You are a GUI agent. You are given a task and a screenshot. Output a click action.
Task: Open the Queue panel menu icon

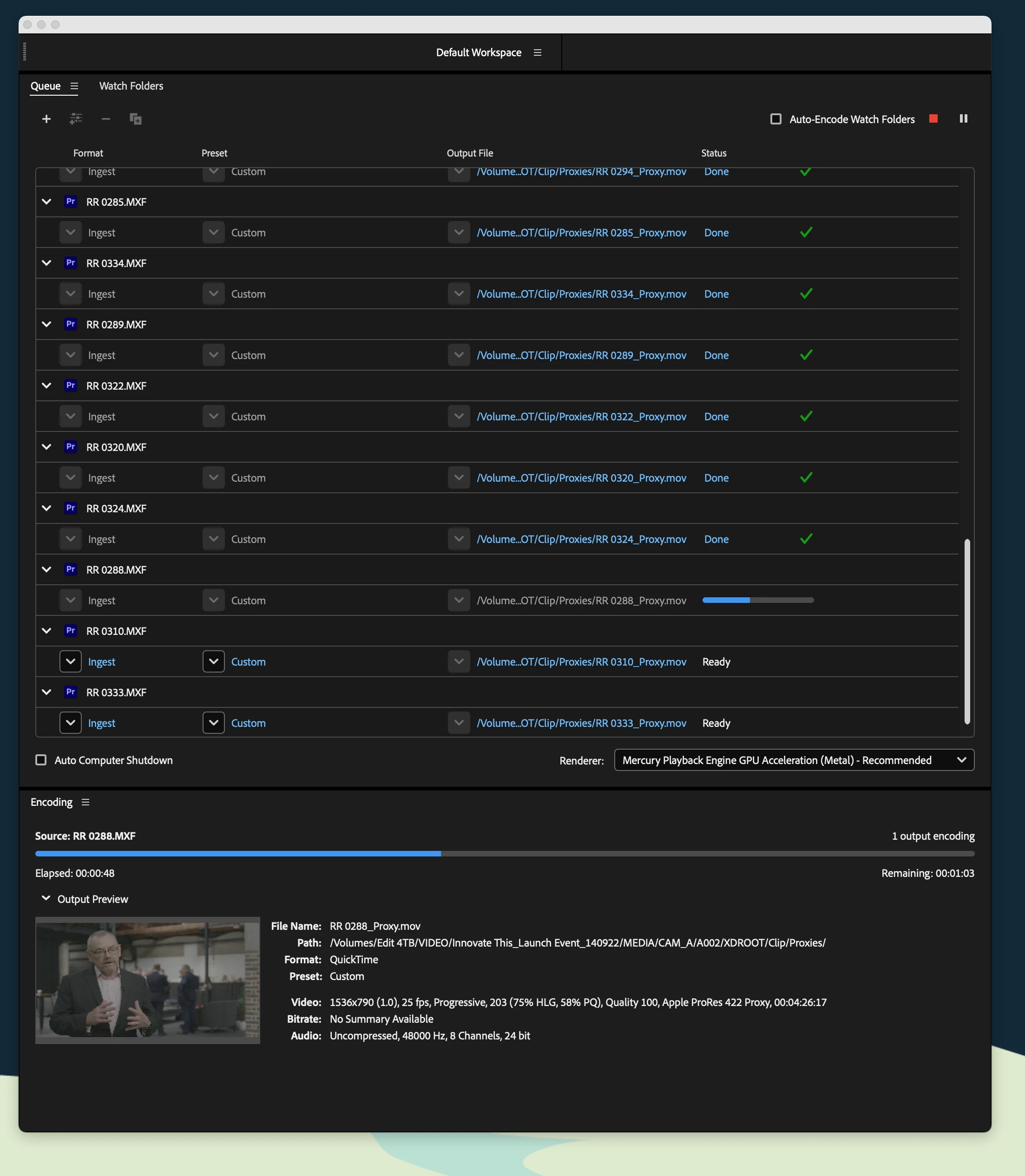[x=74, y=86]
